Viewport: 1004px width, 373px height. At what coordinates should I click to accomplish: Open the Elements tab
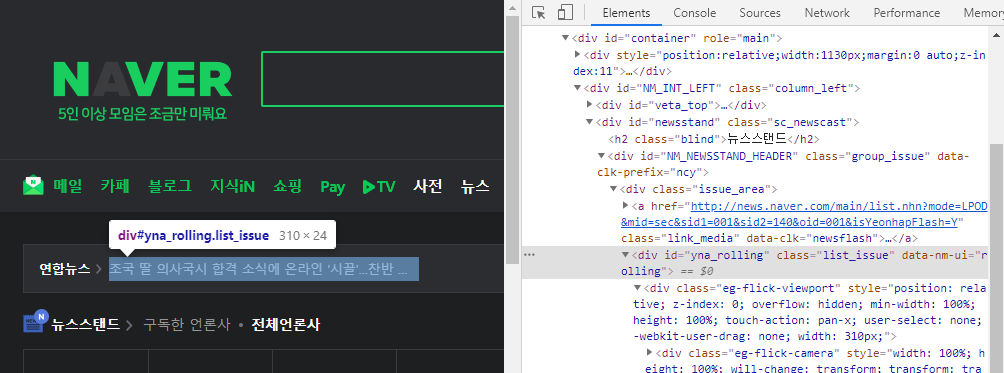click(626, 13)
